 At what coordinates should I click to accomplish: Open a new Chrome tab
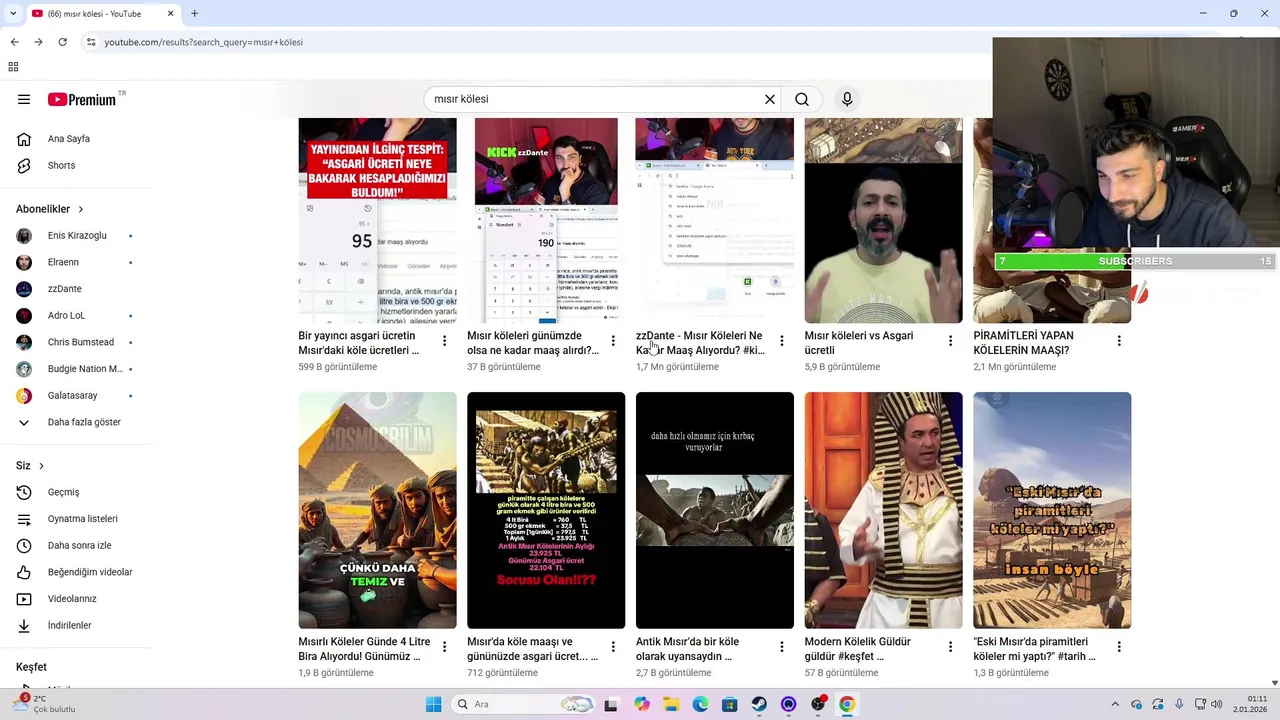click(x=194, y=13)
